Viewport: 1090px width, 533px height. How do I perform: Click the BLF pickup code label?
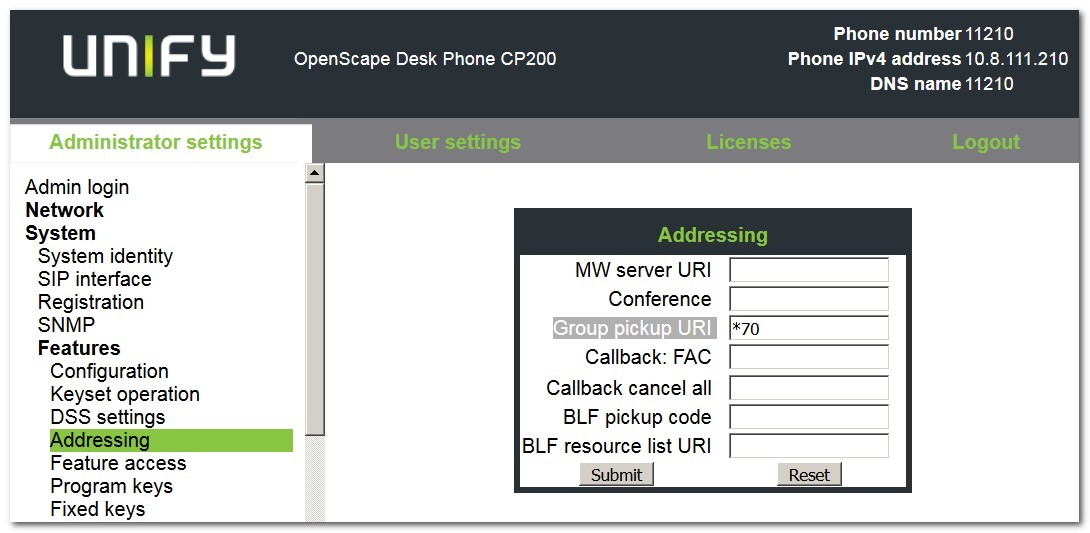pos(637,417)
